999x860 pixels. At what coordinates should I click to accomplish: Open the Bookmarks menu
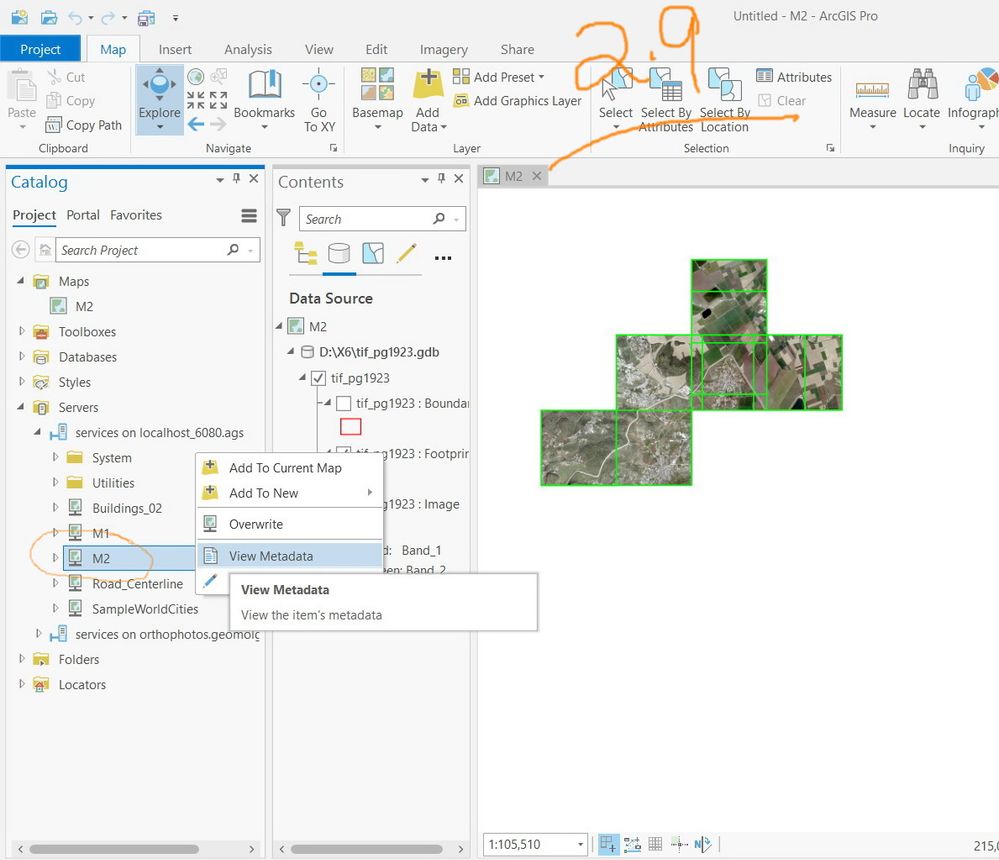click(x=264, y=99)
